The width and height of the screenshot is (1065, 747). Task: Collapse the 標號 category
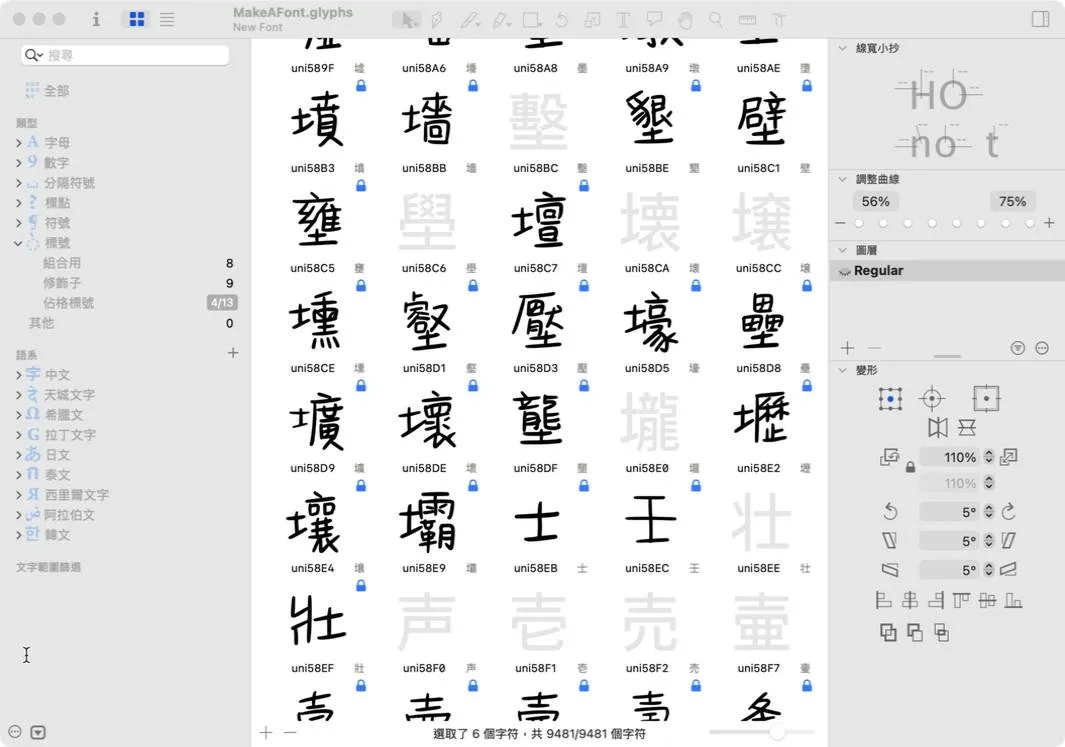18,243
